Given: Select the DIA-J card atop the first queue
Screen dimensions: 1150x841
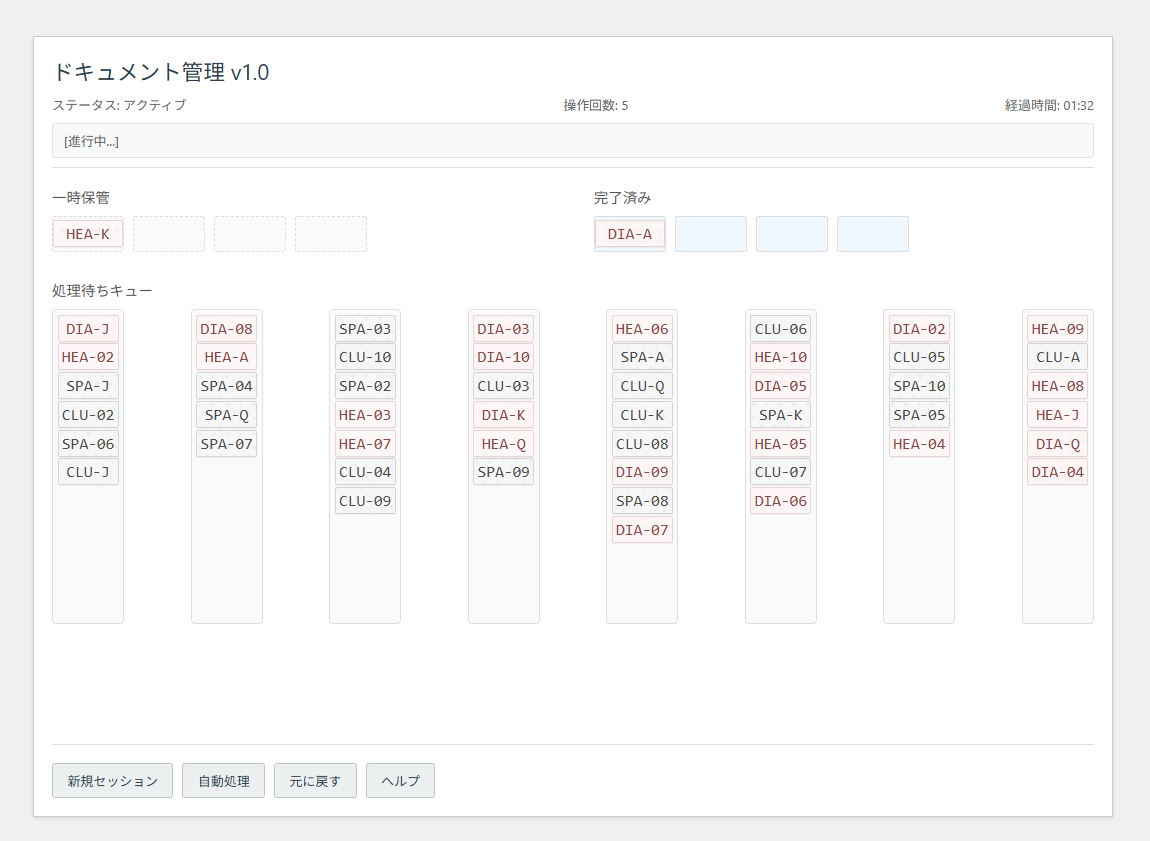Looking at the screenshot, I should 87,327.
